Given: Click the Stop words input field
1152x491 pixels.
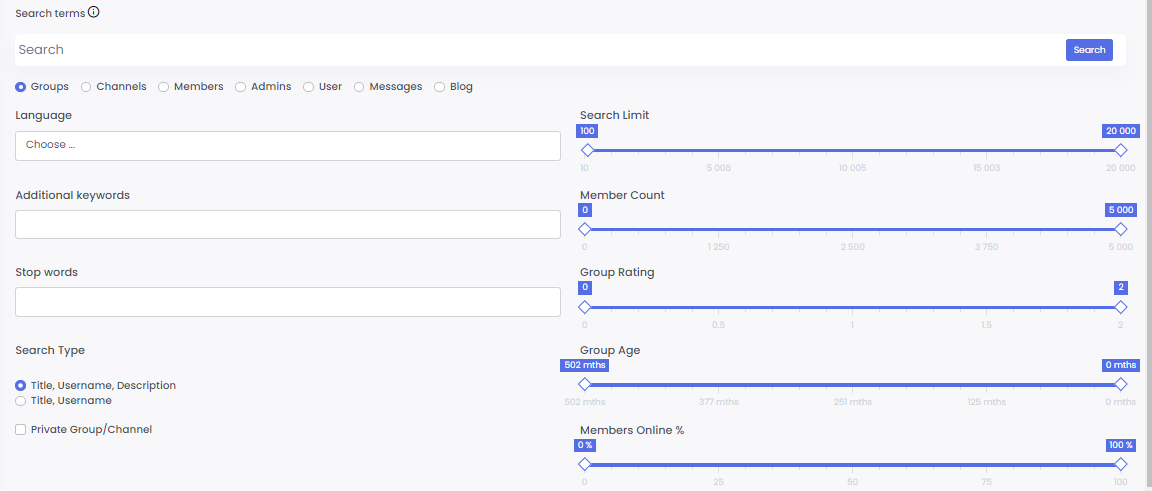Looking at the screenshot, I should pos(288,302).
